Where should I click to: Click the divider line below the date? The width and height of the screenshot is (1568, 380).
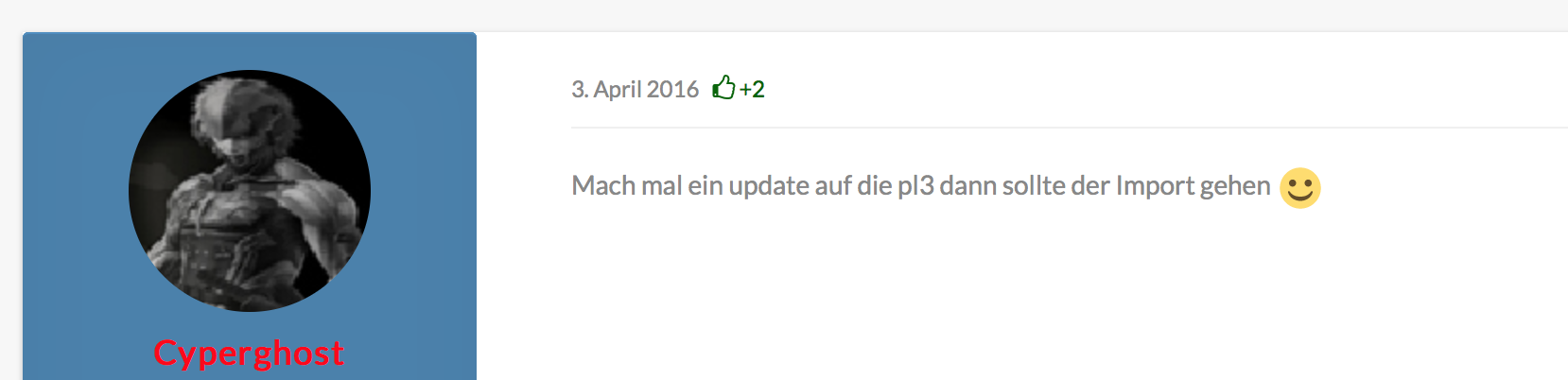coord(1070,127)
